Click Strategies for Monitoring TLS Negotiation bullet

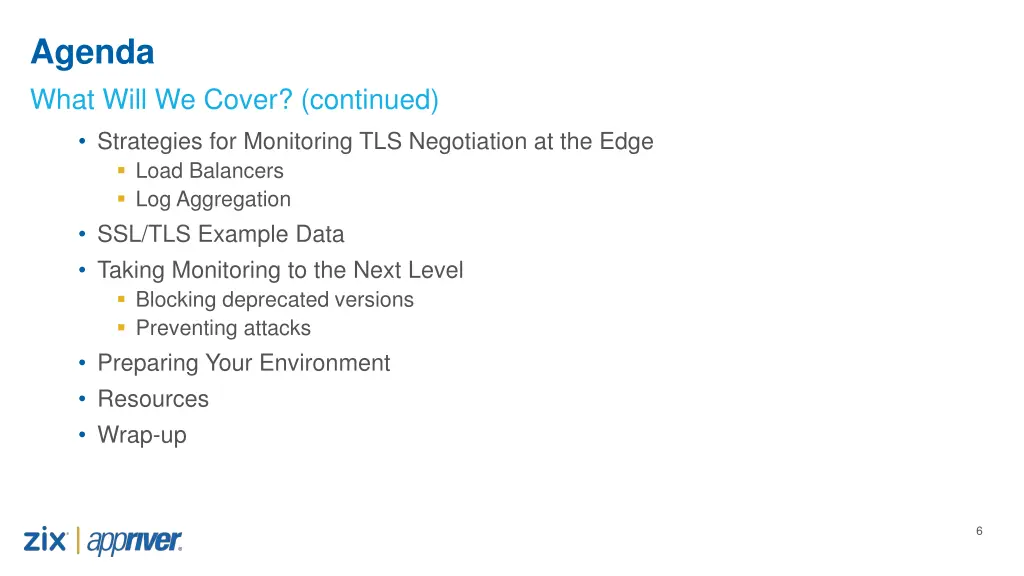click(376, 141)
